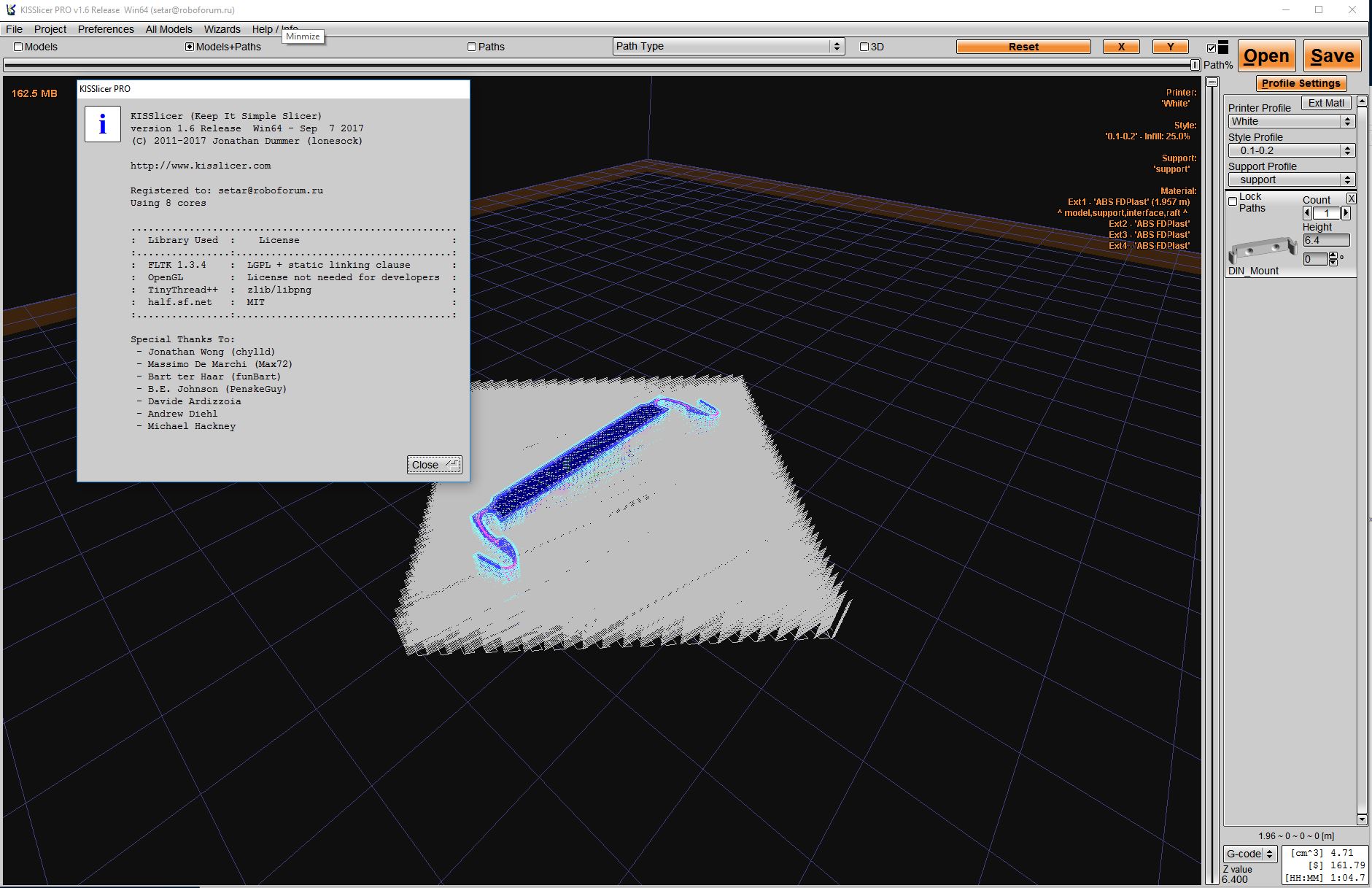The width and height of the screenshot is (1372, 888).
Task: Open Profile Settings
Action: click(1301, 83)
